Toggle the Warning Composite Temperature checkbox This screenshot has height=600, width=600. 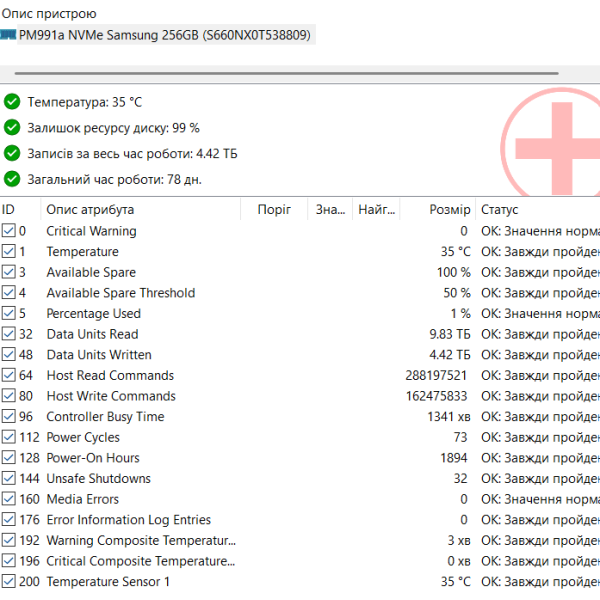click(8, 540)
